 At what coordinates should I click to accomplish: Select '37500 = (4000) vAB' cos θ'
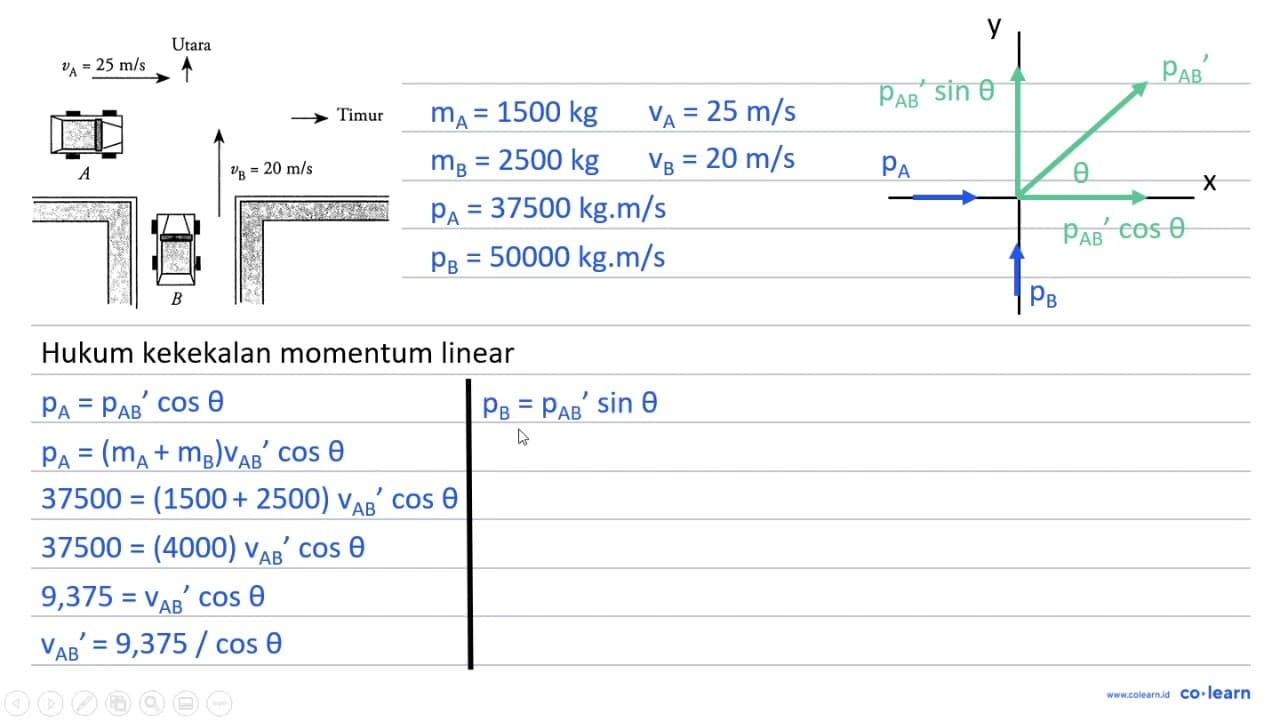[x=203, y=548]
